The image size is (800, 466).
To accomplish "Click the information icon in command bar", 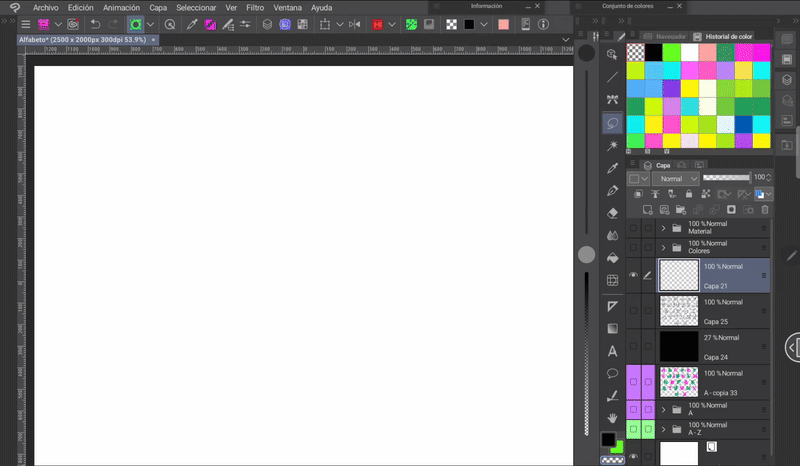I will point(543,24).
